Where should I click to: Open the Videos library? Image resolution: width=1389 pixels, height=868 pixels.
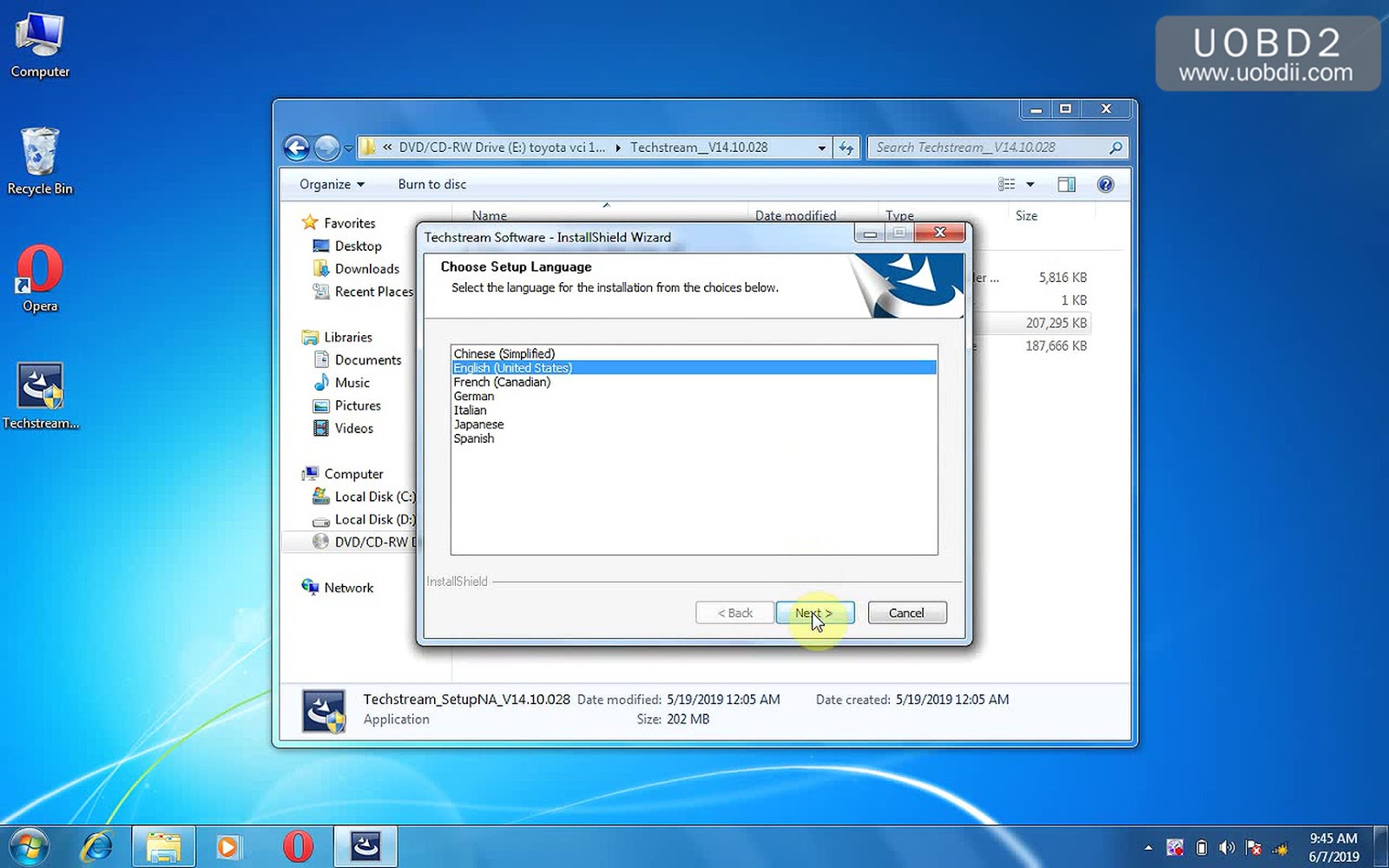[x=353, y=428]
